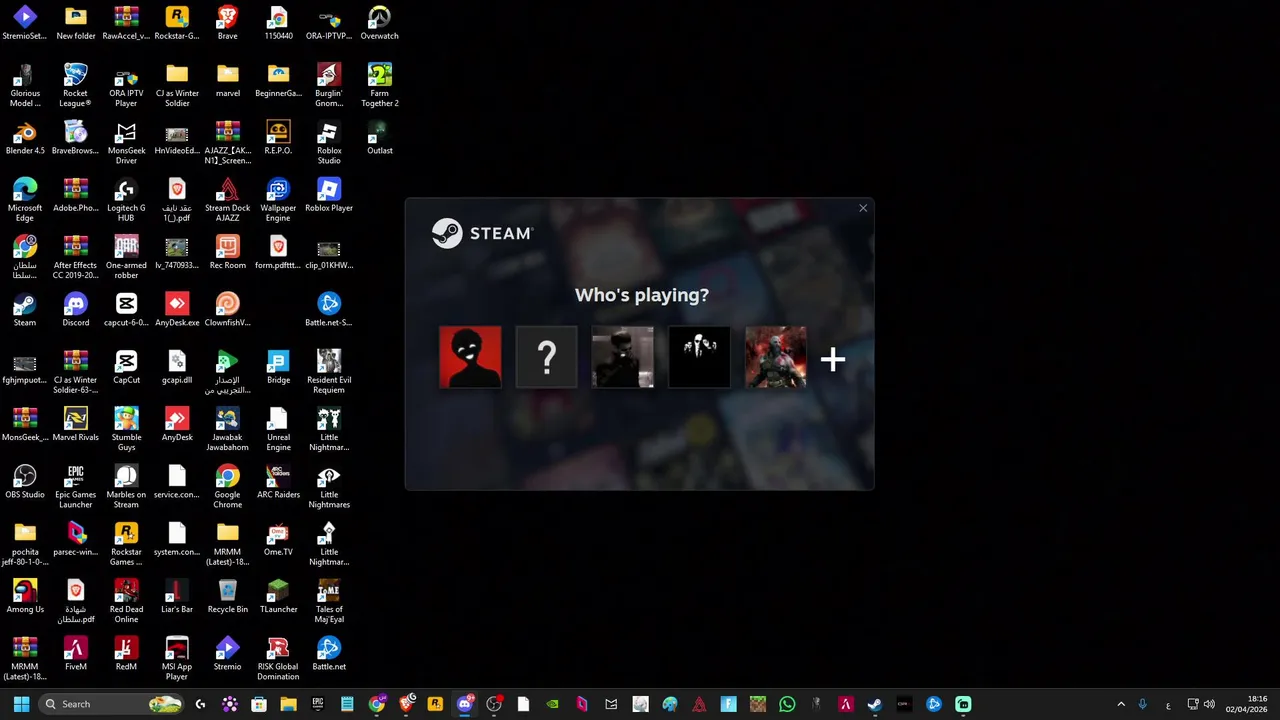
Task: Launch Stumble Guys from desktop
Action: tap(126, 429)
